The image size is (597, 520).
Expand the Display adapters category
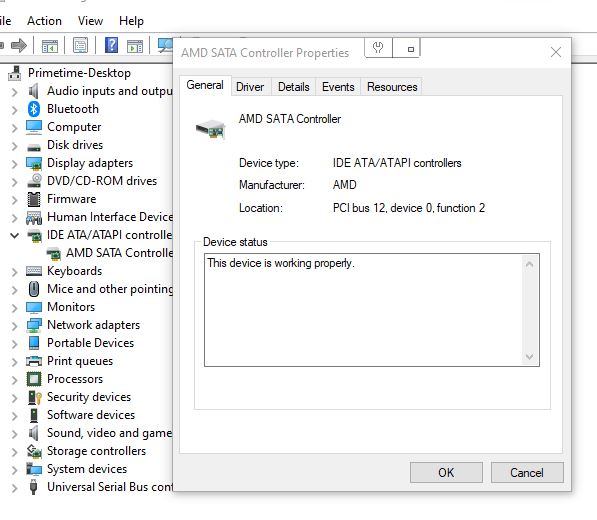(14, 164)
